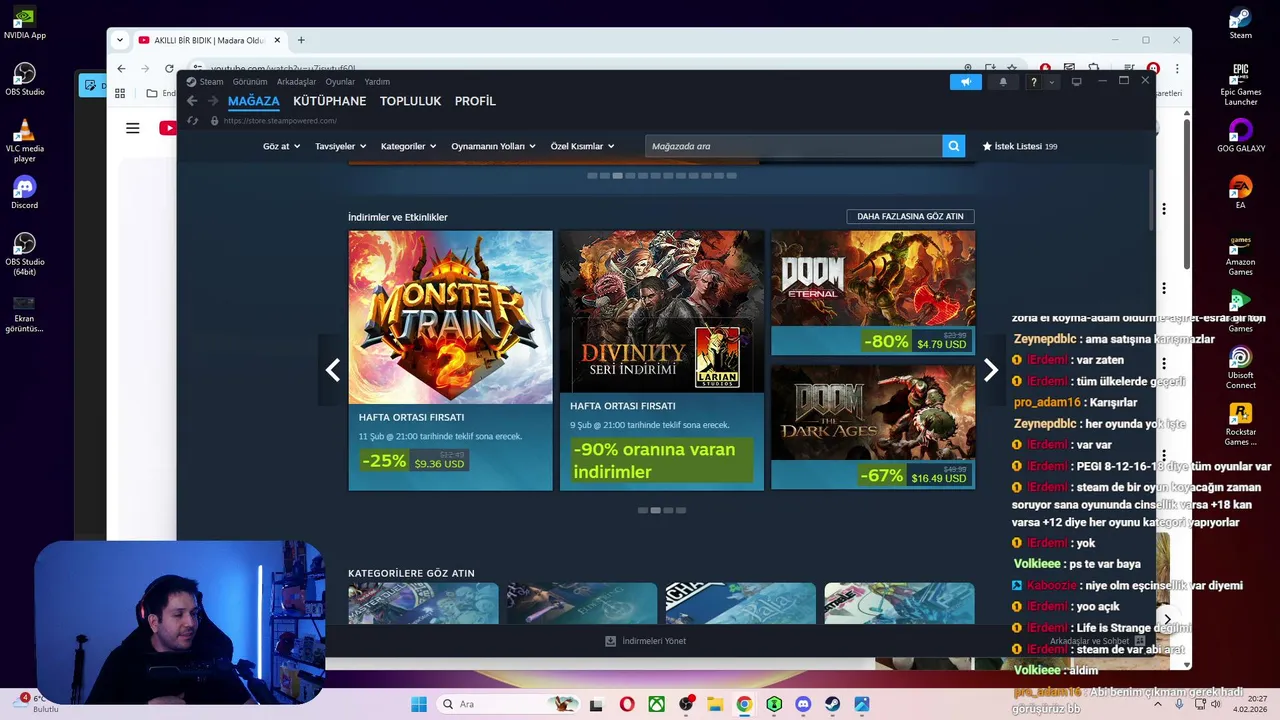Click DAHA FAZLASINA GÖZ ATIN button

pos(910,216)
